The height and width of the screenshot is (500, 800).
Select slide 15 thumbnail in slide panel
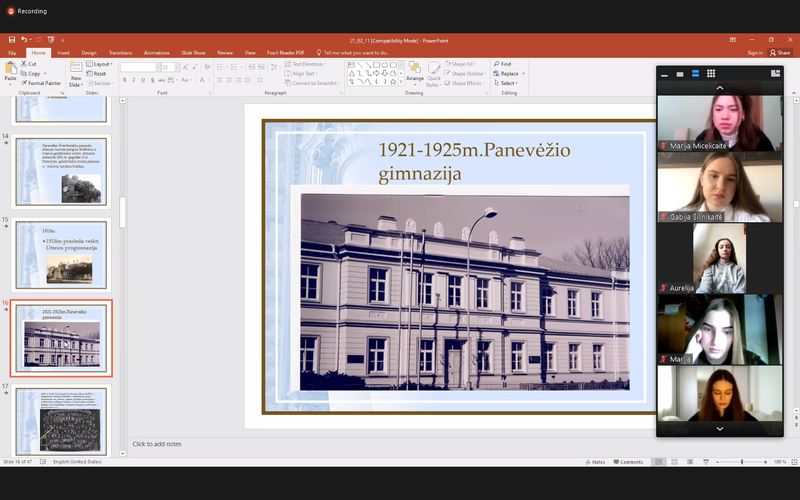62,253
